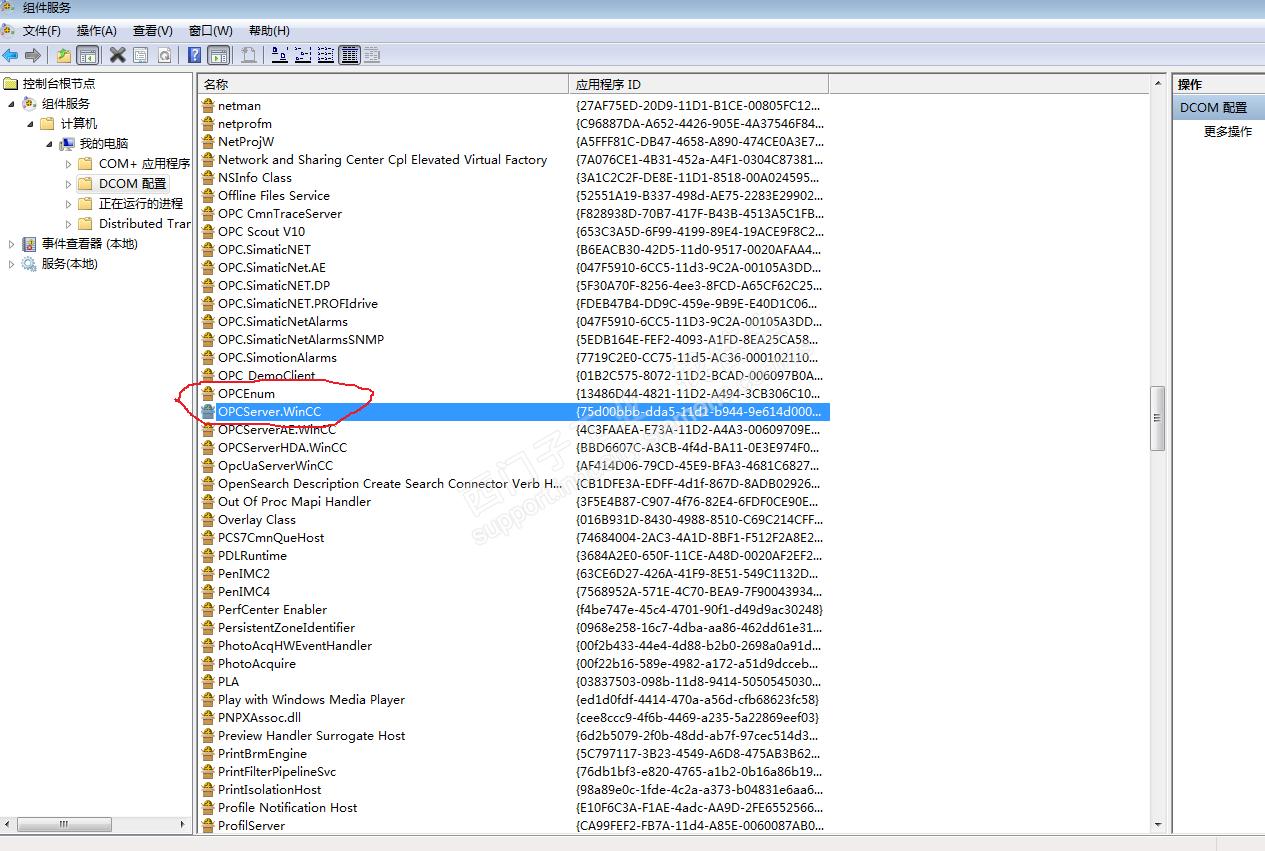Click the blue Help question-mark icon
This screenshot has width=1265, height=851.
[x=195, y=55]
